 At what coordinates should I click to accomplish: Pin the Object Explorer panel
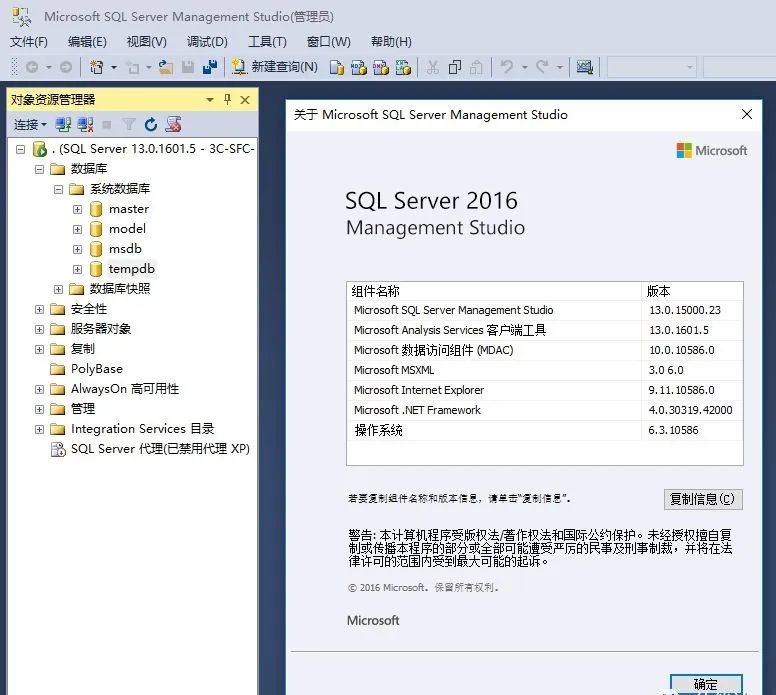point(228,99)
